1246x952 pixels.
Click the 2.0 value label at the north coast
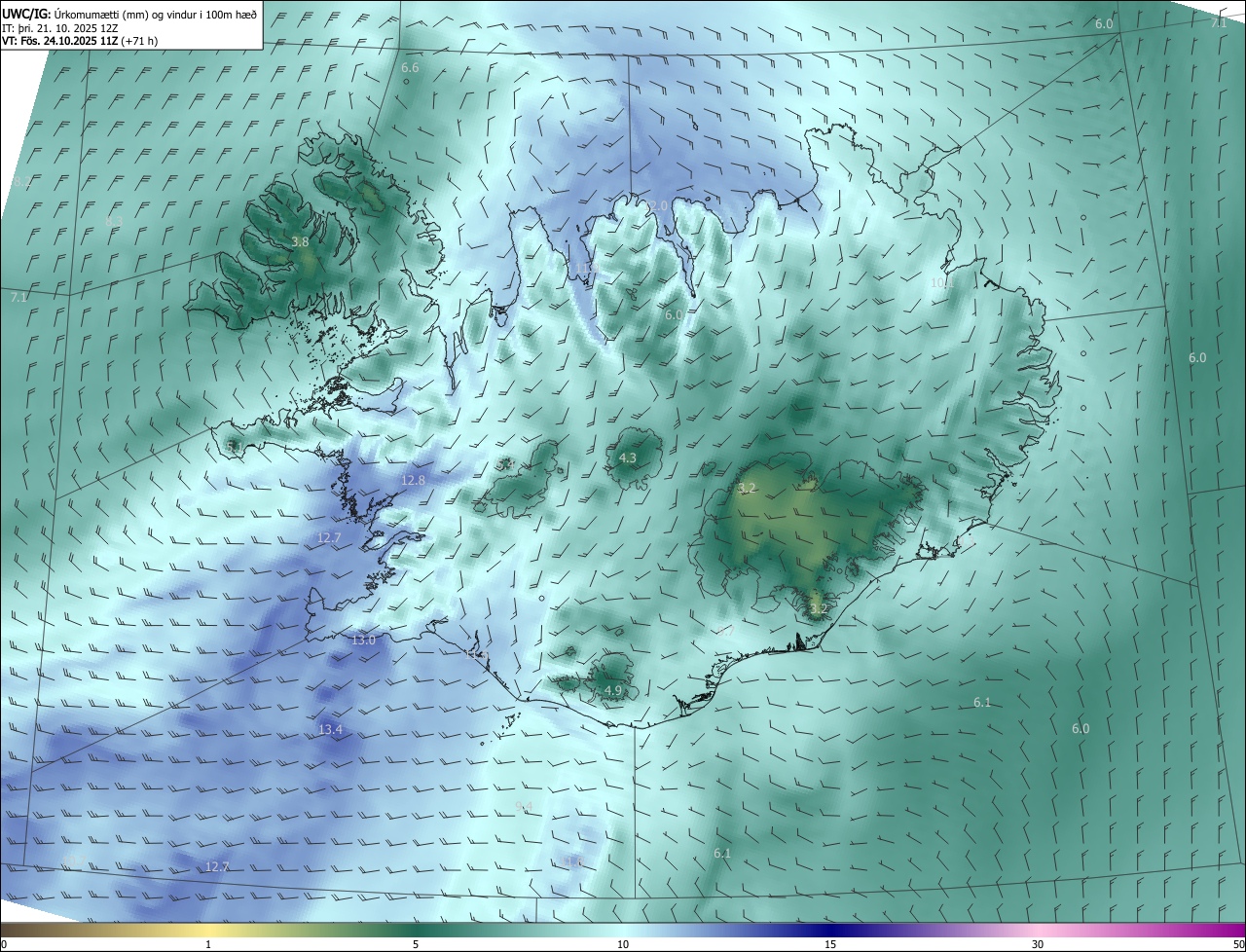(659, 205)
